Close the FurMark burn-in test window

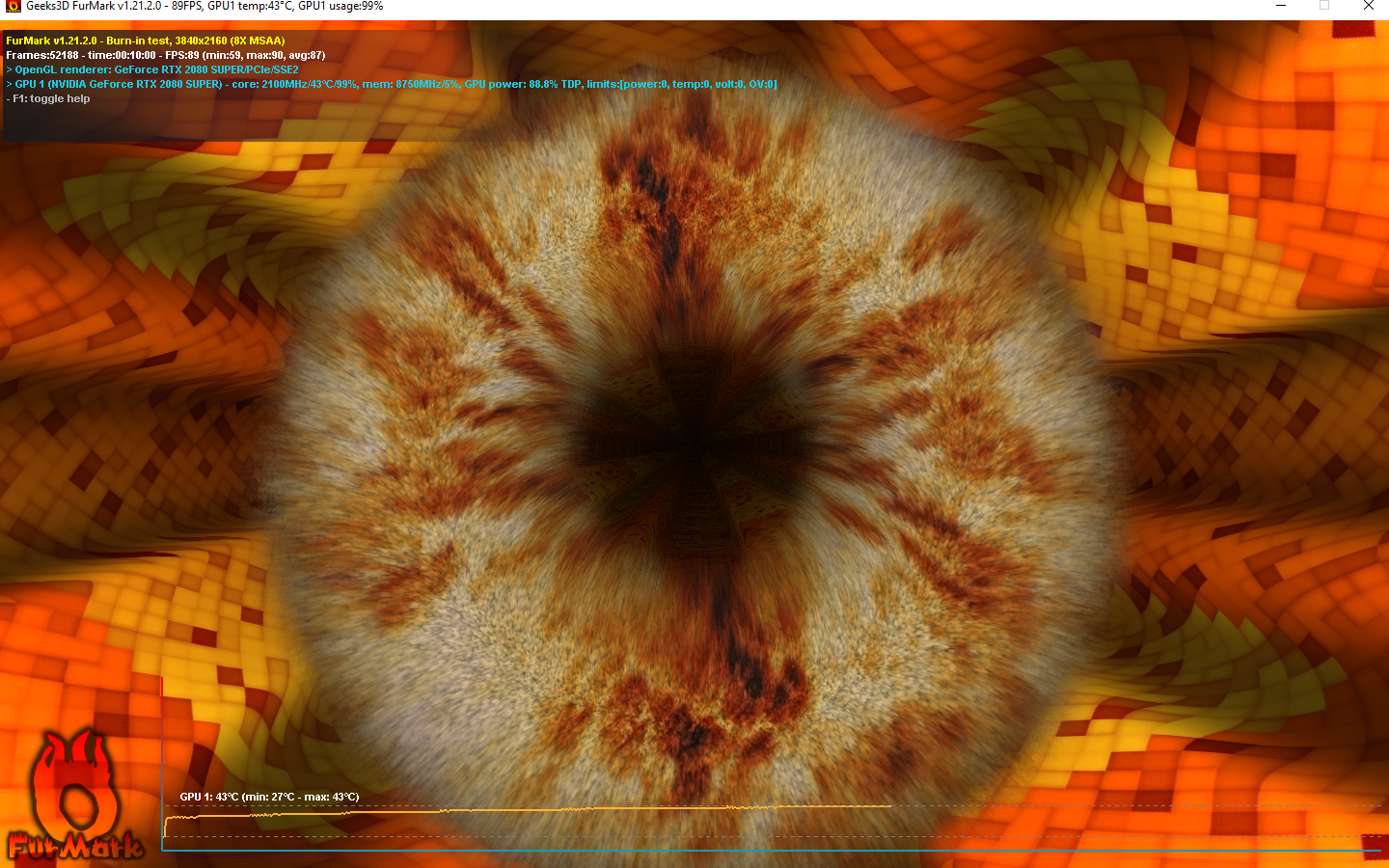[1368, 6]
